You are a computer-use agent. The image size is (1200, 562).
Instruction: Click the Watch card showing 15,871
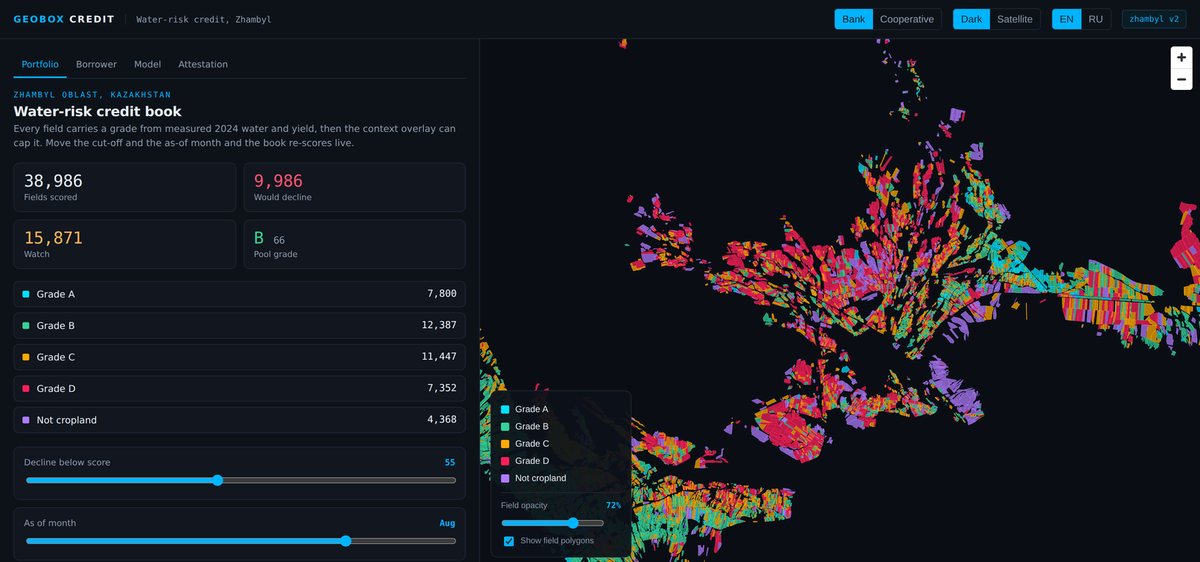(x=125, y=244)
